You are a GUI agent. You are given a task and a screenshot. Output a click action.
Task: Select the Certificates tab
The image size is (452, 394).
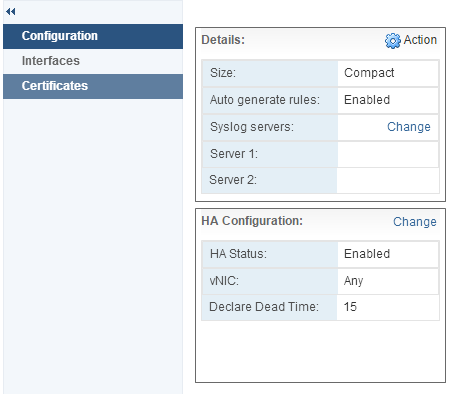[x=93, y=86]
